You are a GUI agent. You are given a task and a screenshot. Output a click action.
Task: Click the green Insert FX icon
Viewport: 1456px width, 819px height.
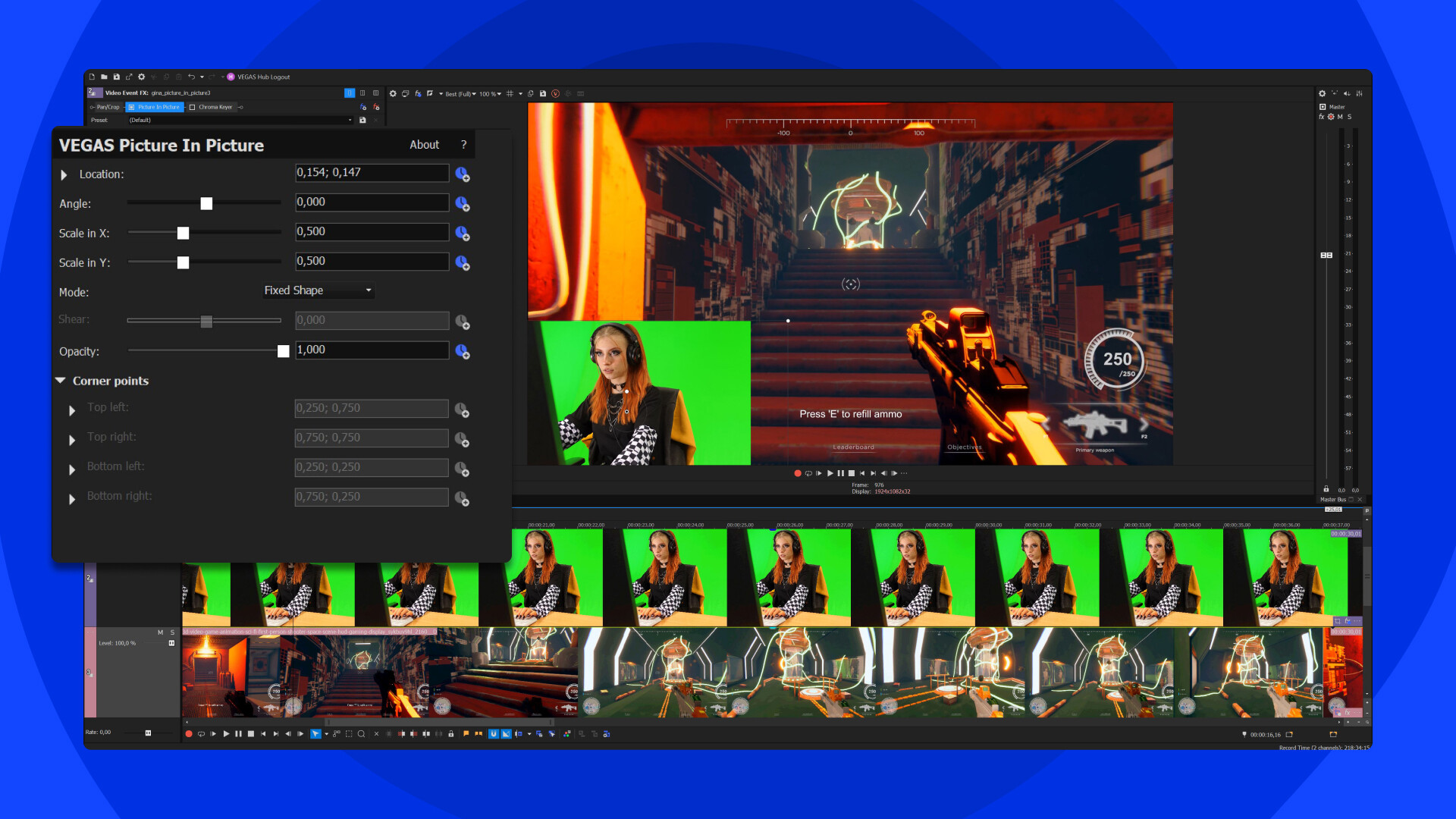click(x=362, y=107)
